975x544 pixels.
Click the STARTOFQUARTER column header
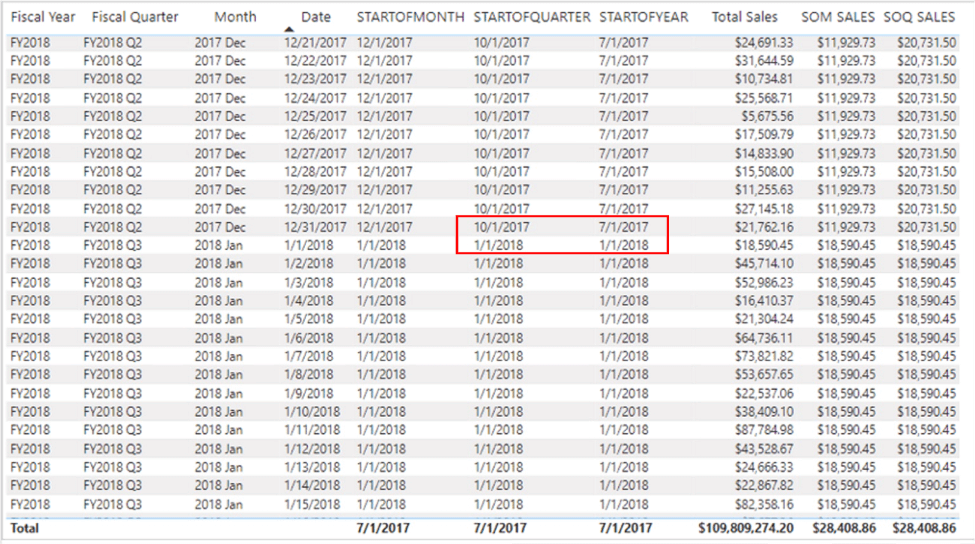(532, 17)
